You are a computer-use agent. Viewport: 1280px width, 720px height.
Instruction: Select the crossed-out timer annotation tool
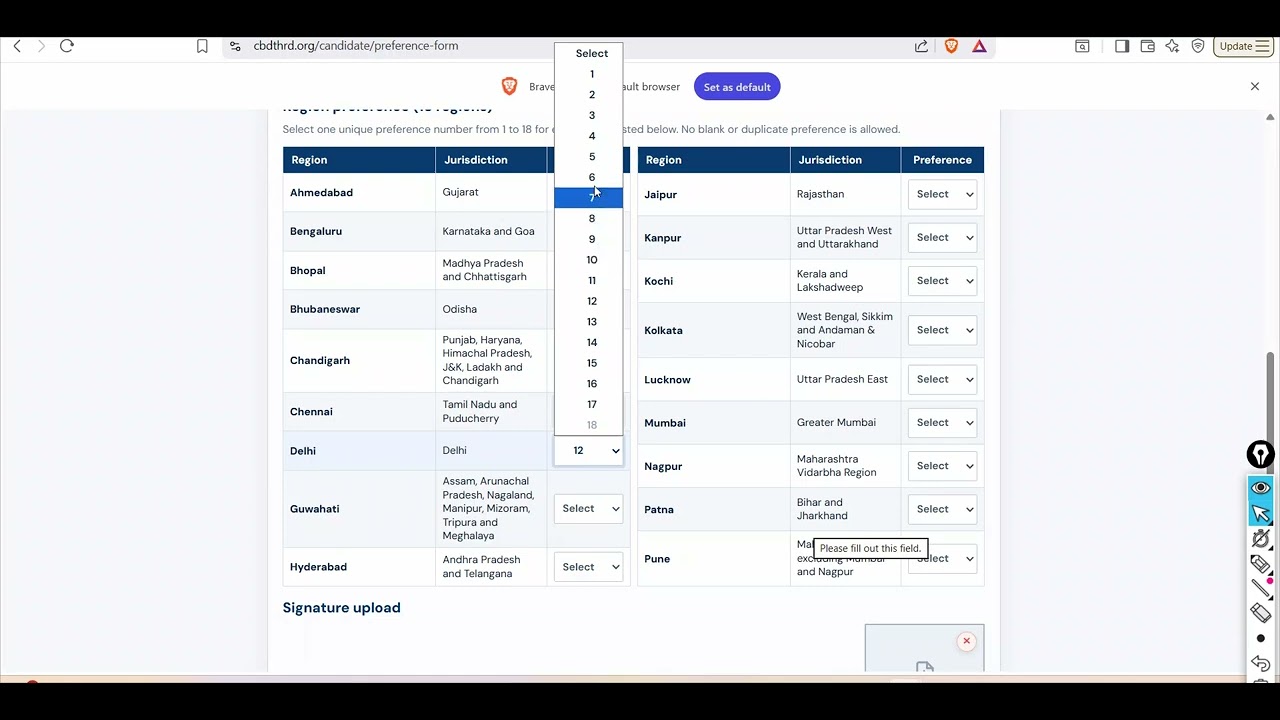click(x=1261, y=539)
